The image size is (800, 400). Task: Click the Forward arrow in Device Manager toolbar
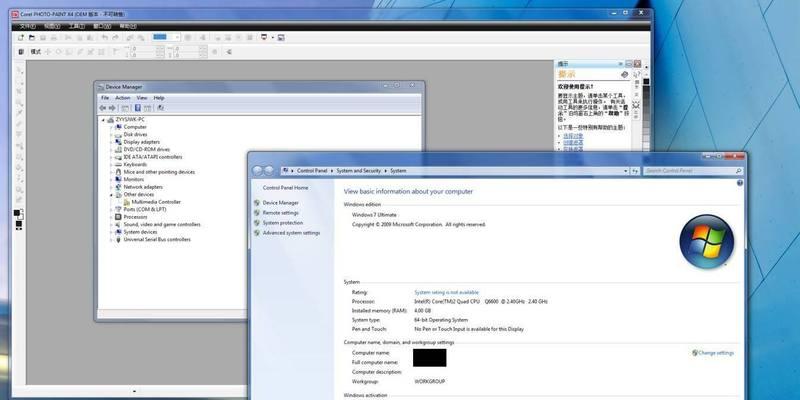pos(112,108)
